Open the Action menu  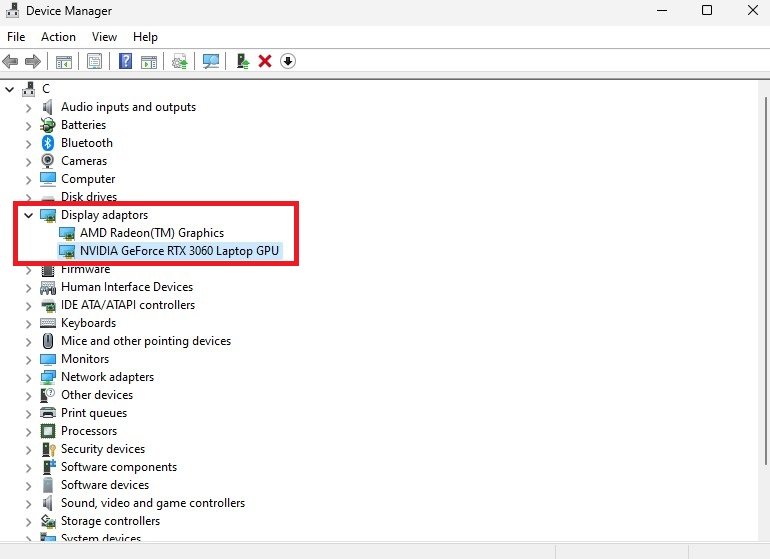pyautogui.click(x=58, y=37)
